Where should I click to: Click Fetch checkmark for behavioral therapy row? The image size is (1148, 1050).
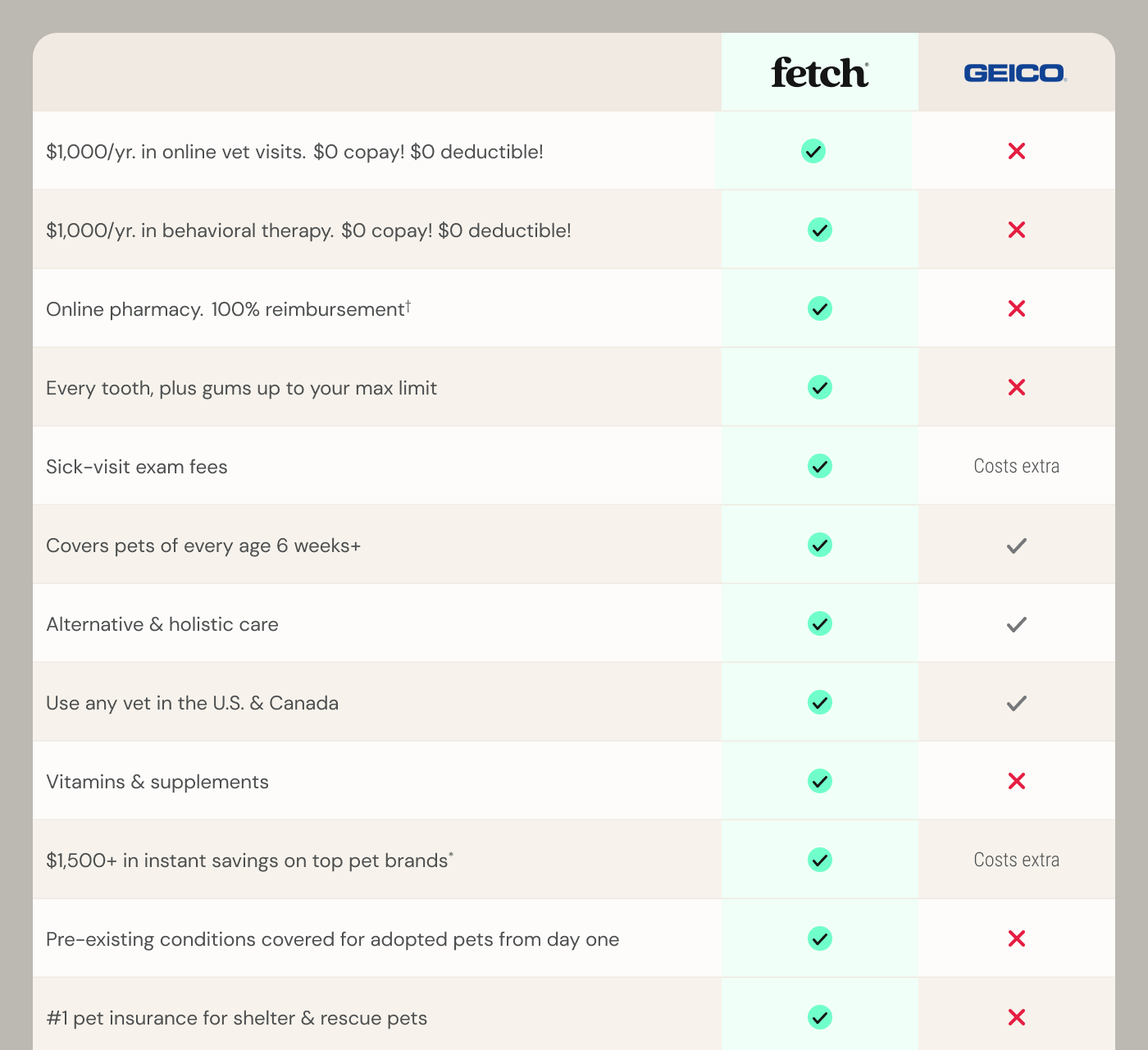pyautogui.click(x=820, y=230)
